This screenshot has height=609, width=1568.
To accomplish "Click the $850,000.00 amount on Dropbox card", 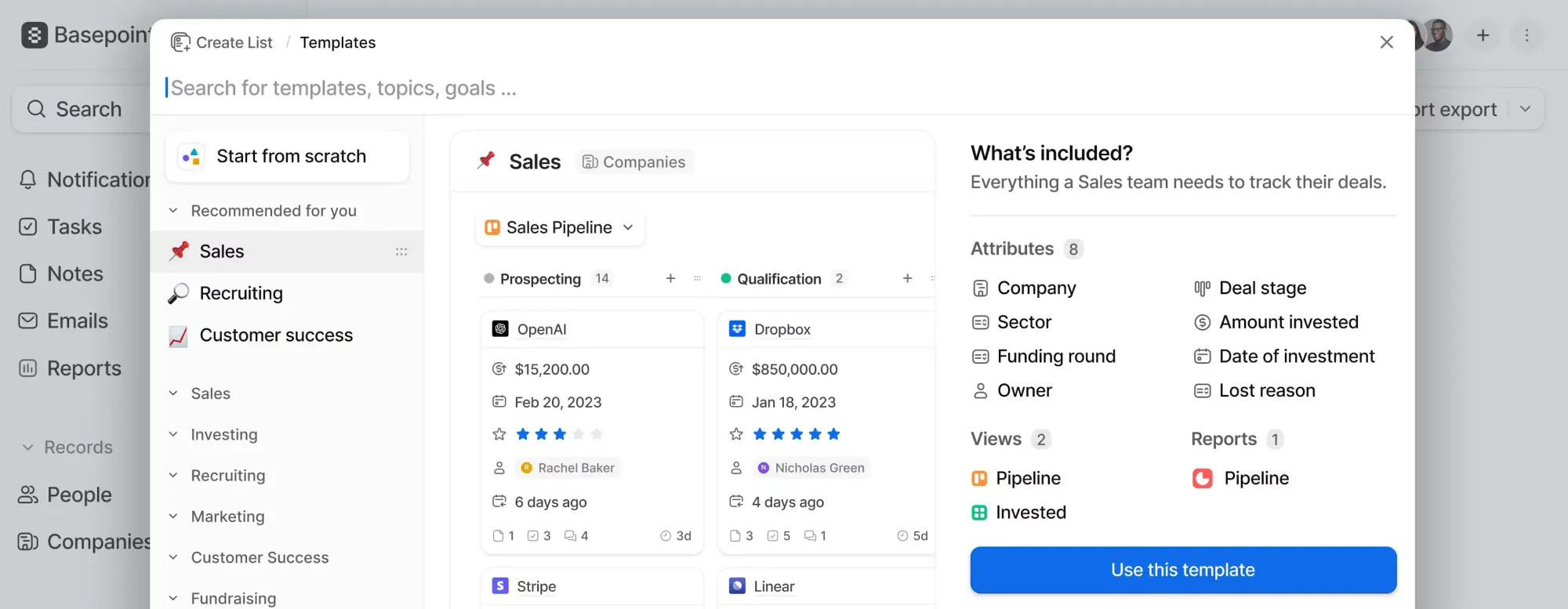I will (x=794, y=369).
